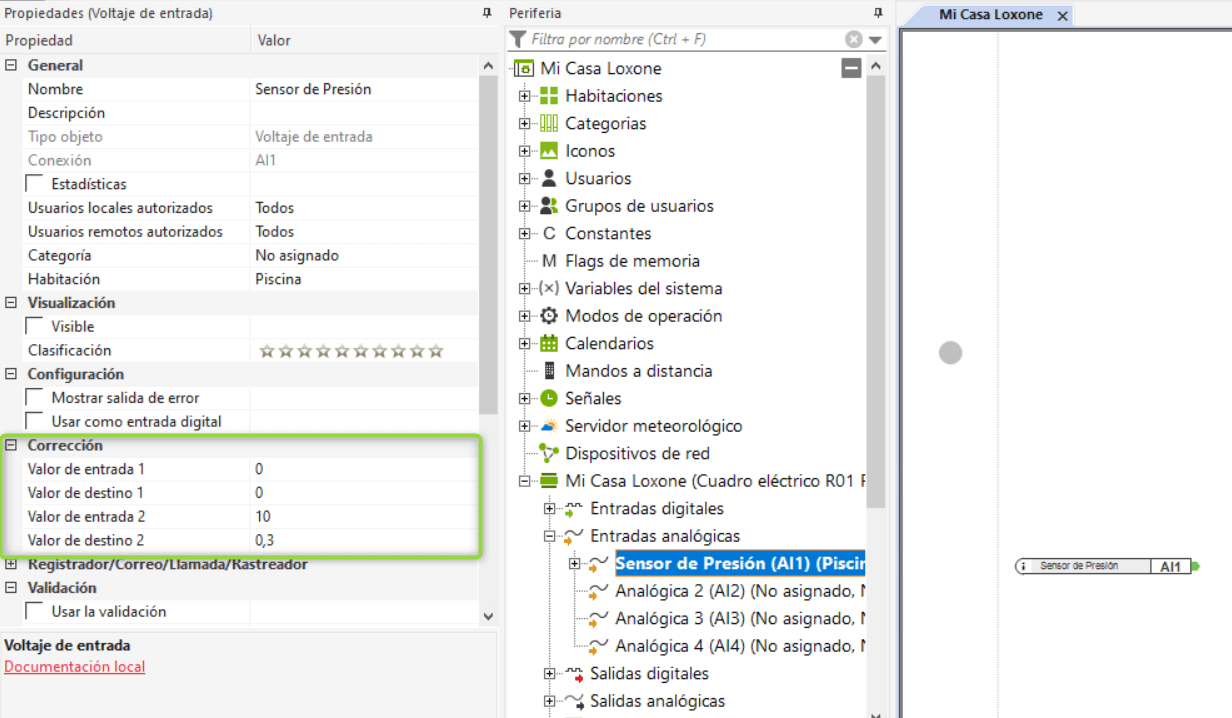Expand the Entradas digitales tree node
Screen dimensions: 1232x718
click(549, 509)
